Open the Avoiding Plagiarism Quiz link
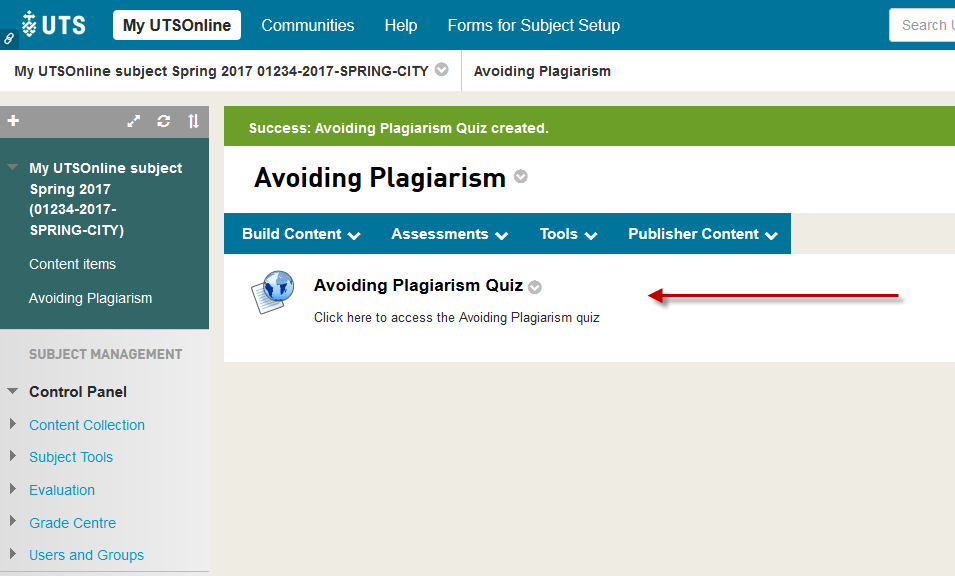This screenshot has height=576, width=955. point(418,286)
